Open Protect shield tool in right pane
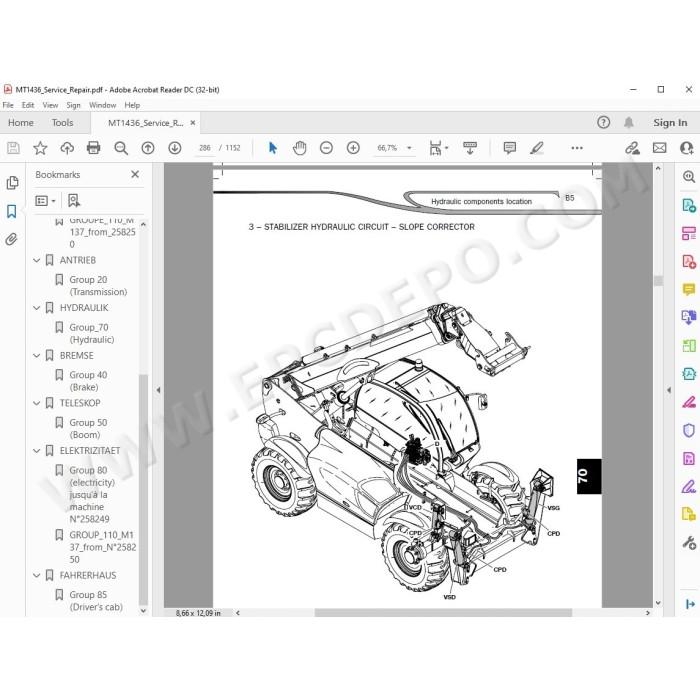This screenshot has width=700, height=700. (x=688, y=430)
